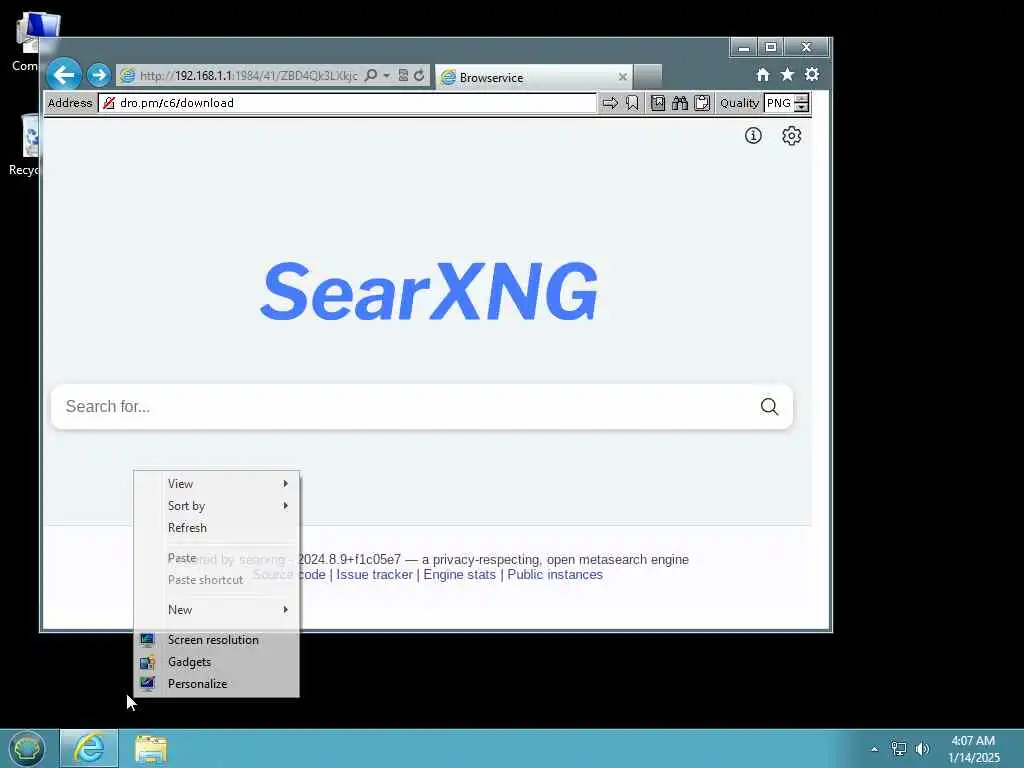Viewport: 1024px width, 768px height.
Task: Click the Gadgets menu icon
Action: click(x=147, y=662)
